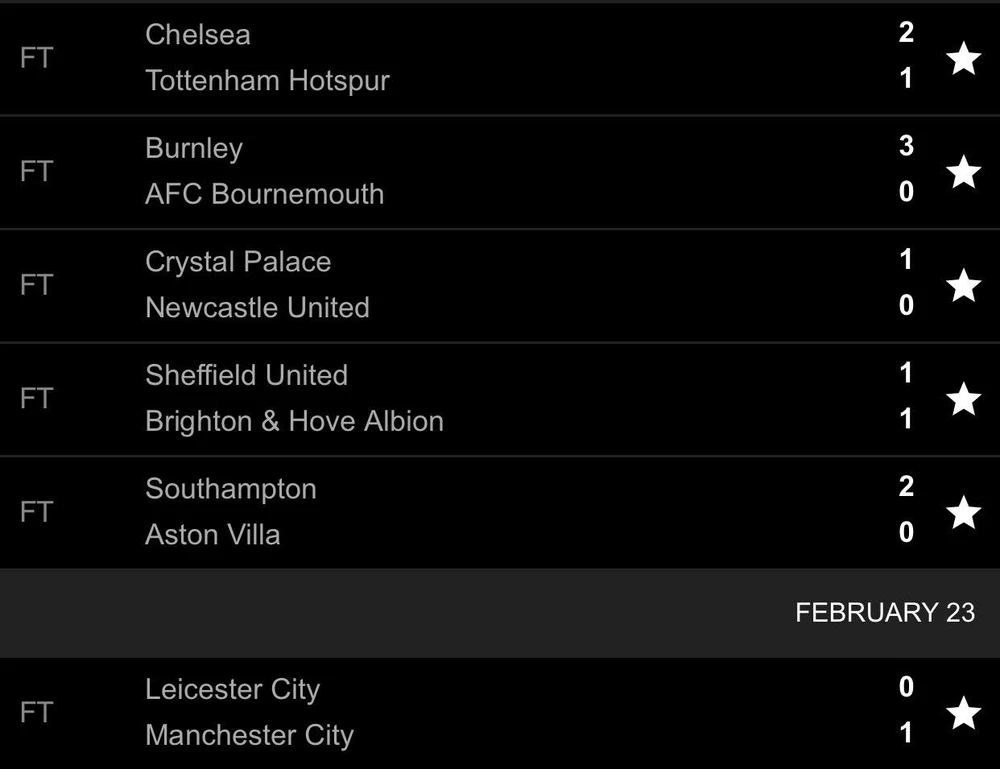Click FT status of Chelsea match

tap(36, 58)
